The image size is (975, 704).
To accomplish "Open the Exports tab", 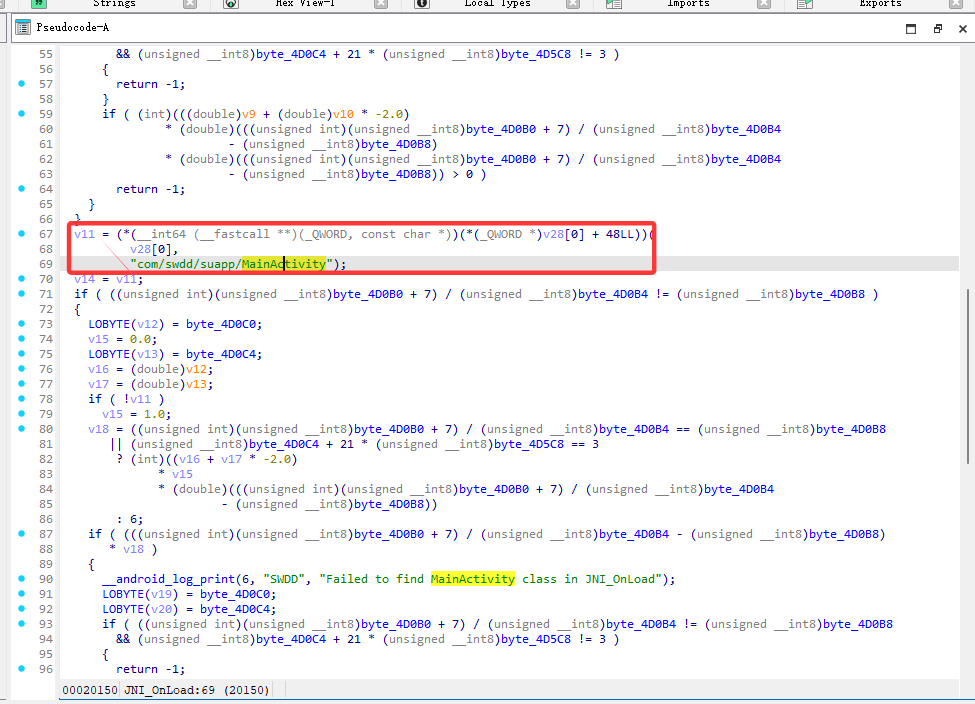I will [x=880, y=4].
